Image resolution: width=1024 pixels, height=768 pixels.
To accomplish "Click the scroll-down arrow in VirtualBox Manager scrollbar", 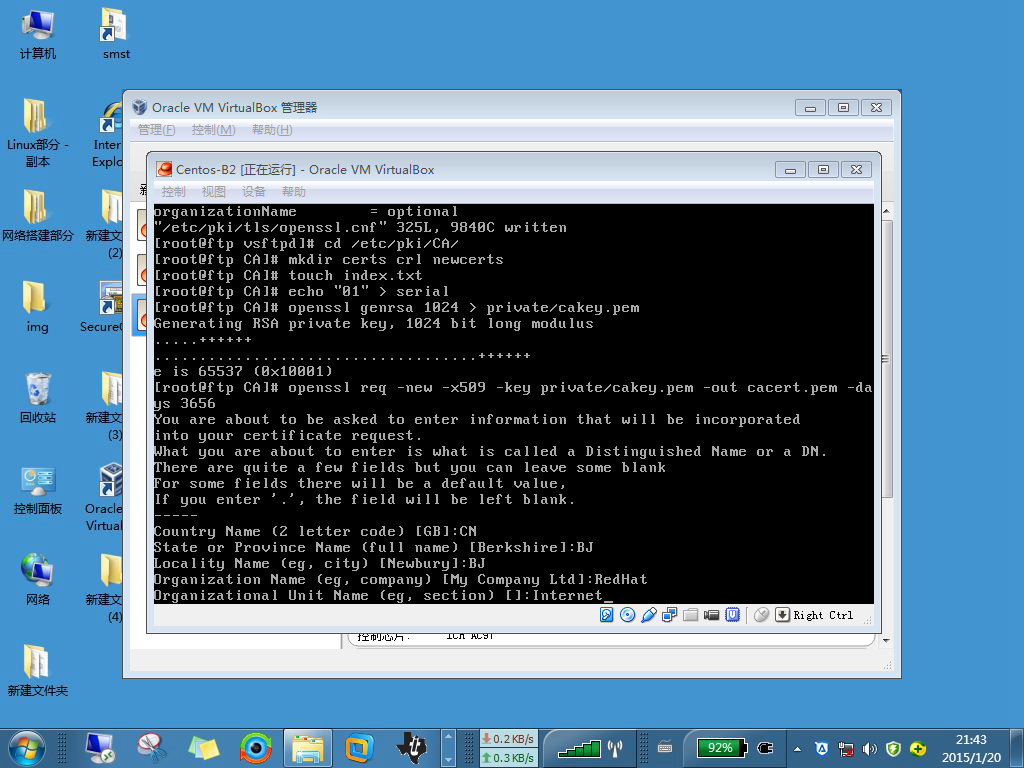I will click(886, 641).
